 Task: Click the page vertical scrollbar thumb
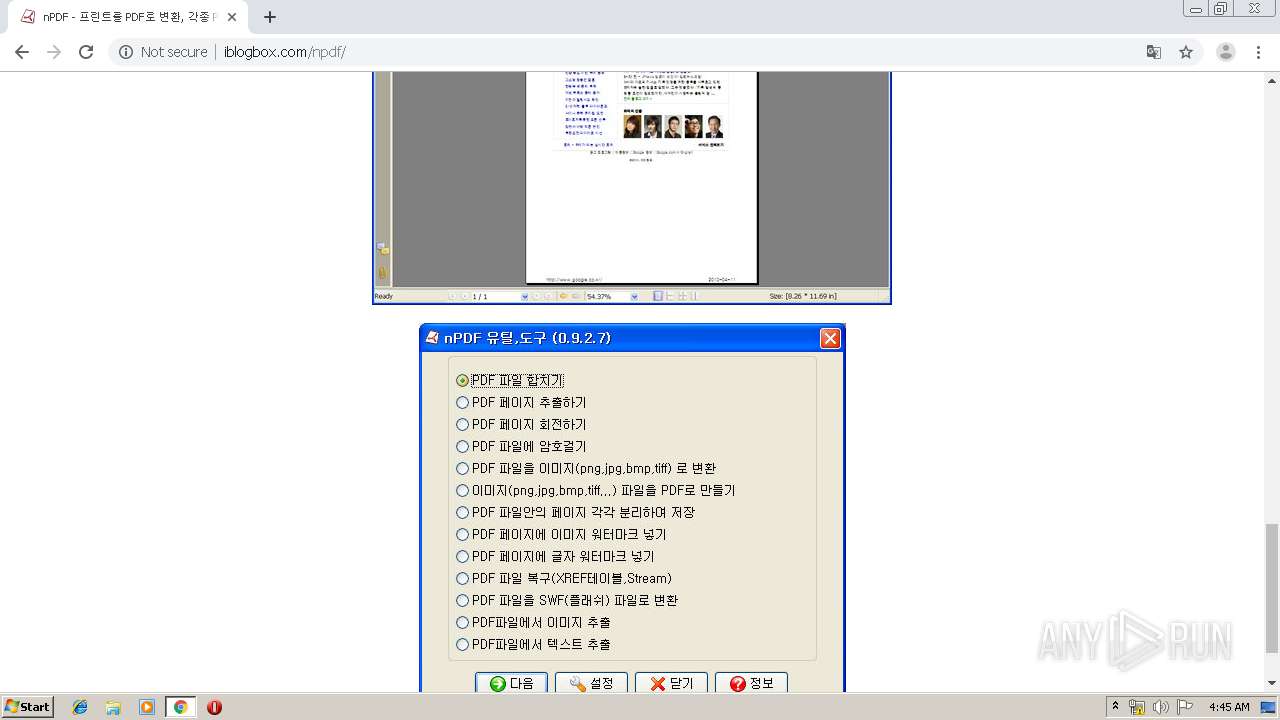point(1272,587)
